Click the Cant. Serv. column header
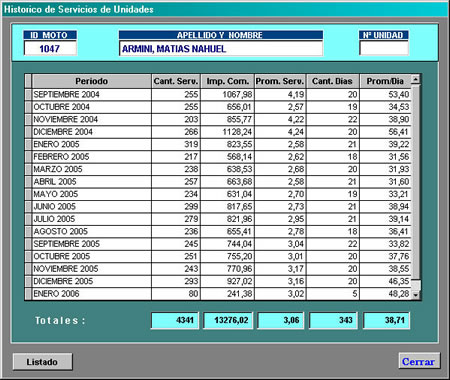Image resolution: width=450 pixels, height=380 pixels. (176, 81)
